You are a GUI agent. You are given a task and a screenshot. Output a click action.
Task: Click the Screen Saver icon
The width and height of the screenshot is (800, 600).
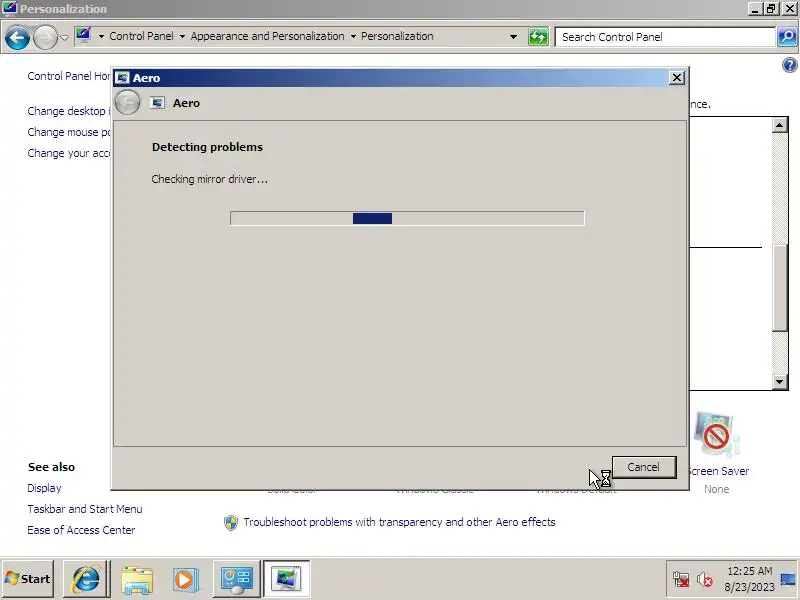[715, 435]
